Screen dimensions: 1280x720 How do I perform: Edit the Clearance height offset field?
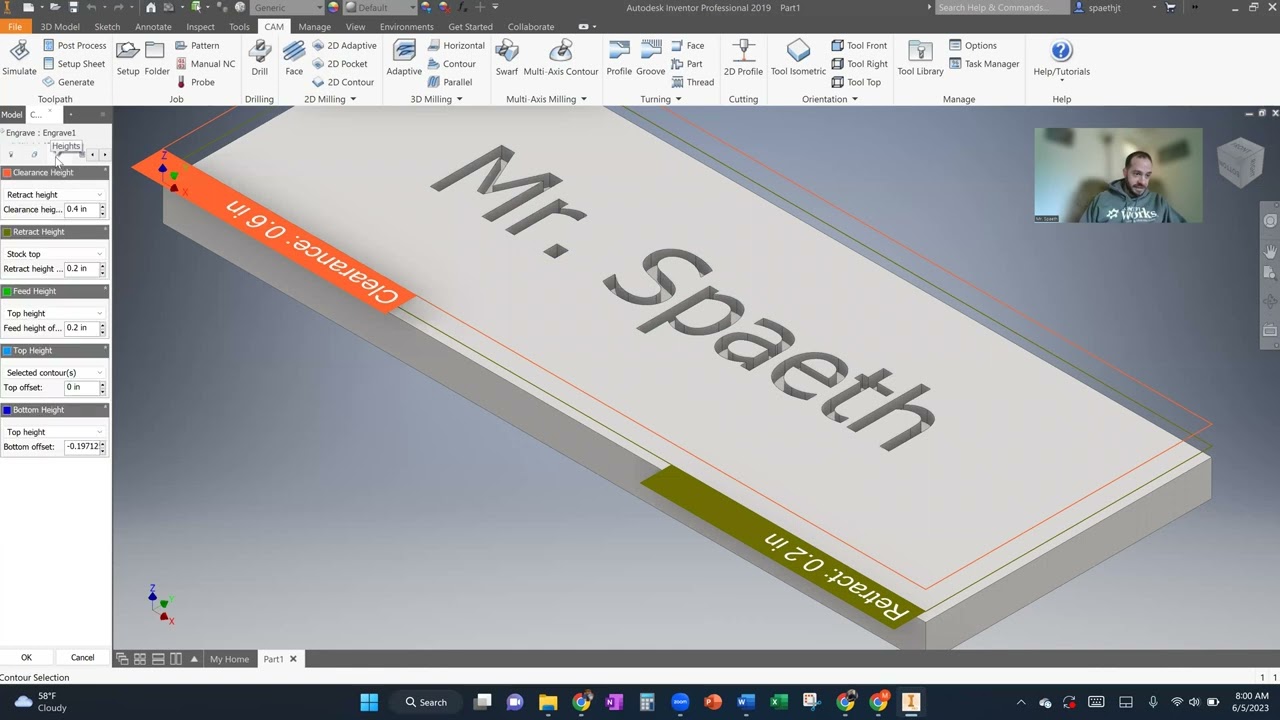(81, 209)
